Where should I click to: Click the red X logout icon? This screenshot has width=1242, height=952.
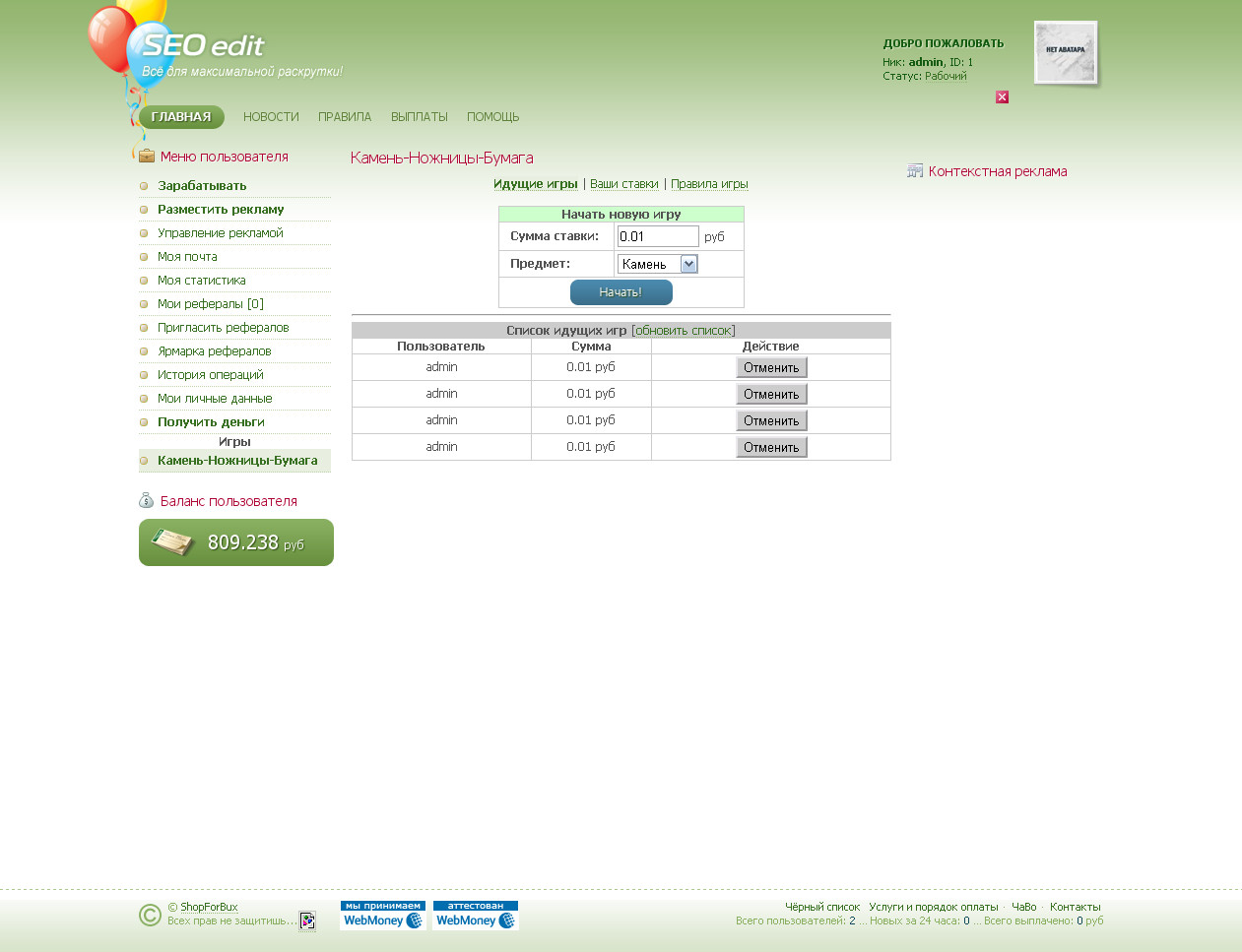(1002, 96)
